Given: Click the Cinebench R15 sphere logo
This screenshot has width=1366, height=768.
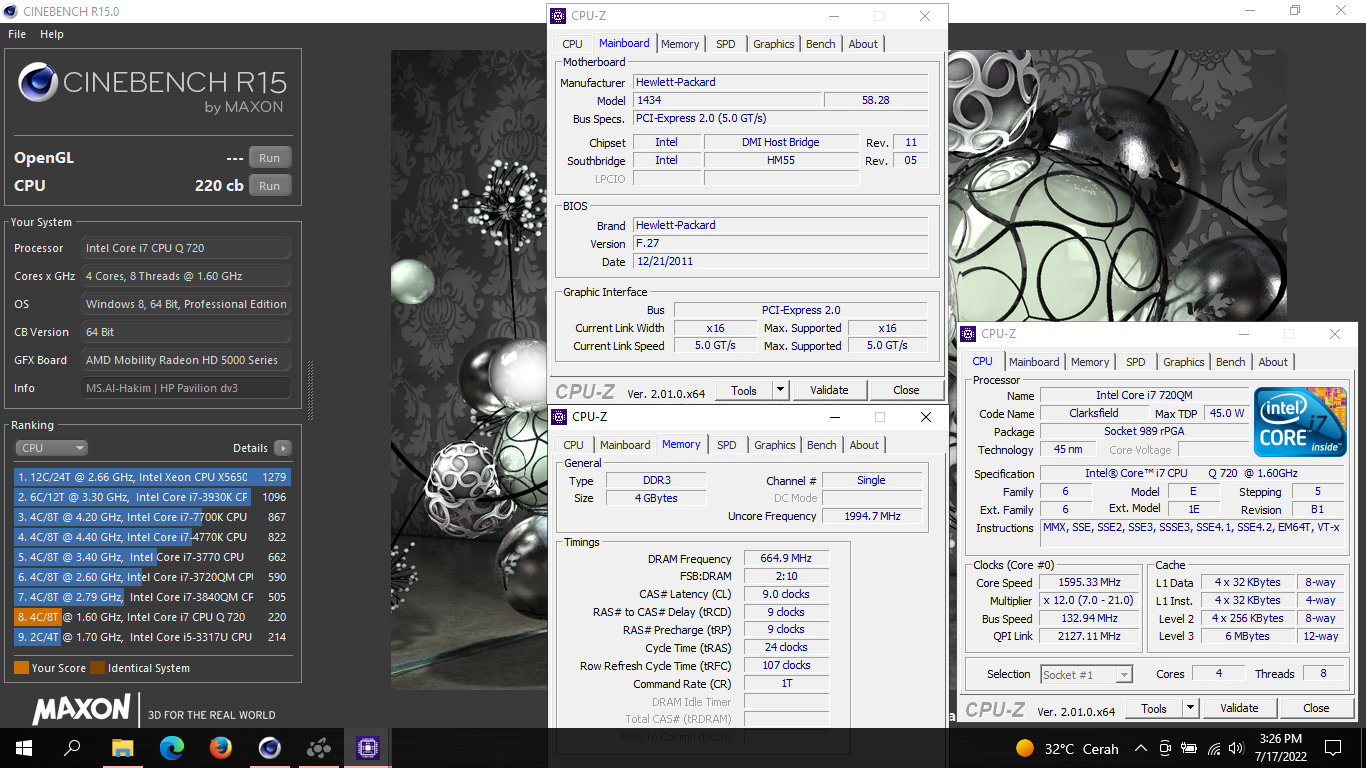Looking at the screenshot, I should coord(37,83).
